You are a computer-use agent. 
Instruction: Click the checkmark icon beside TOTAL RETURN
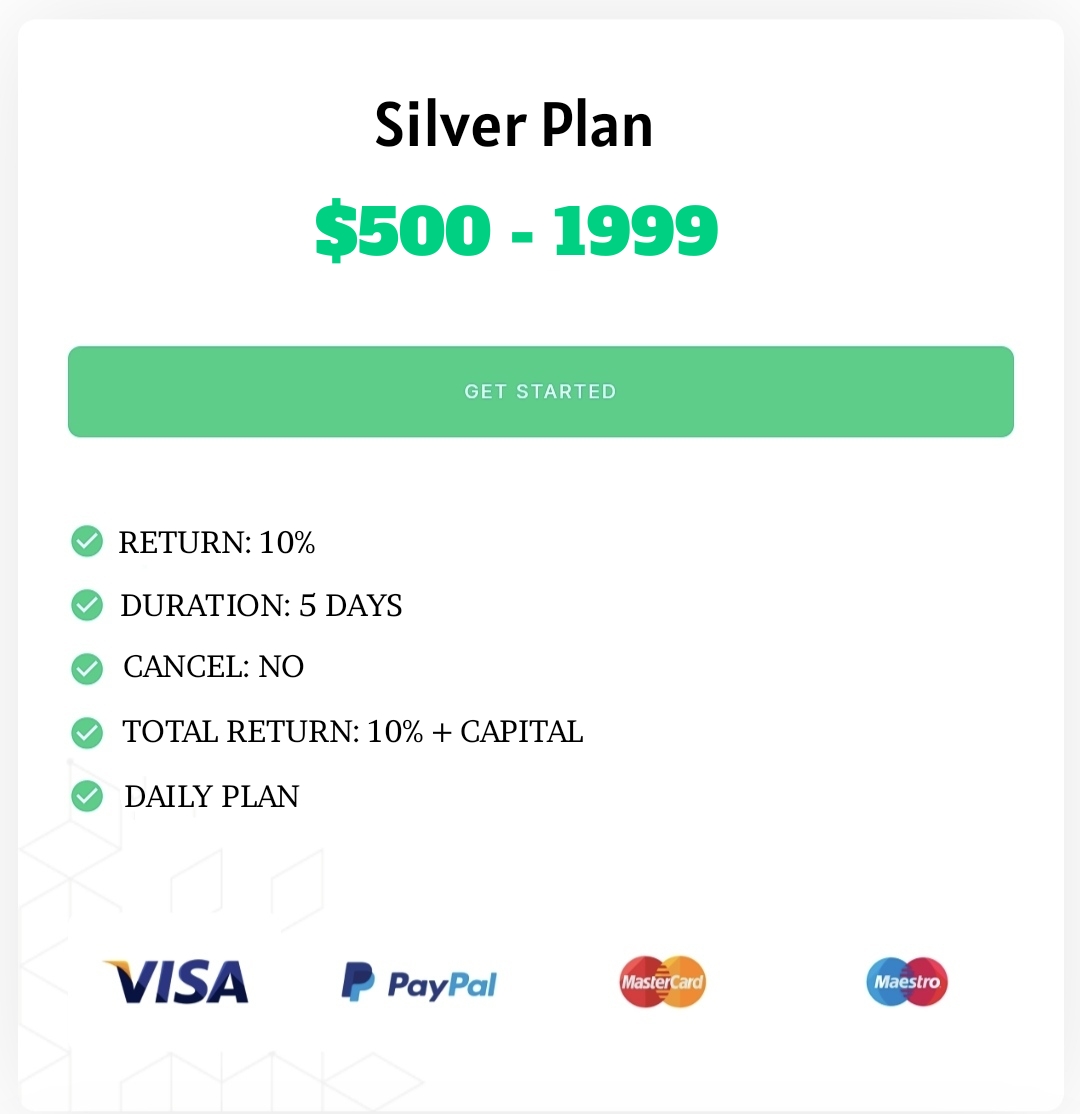point(87,733)
